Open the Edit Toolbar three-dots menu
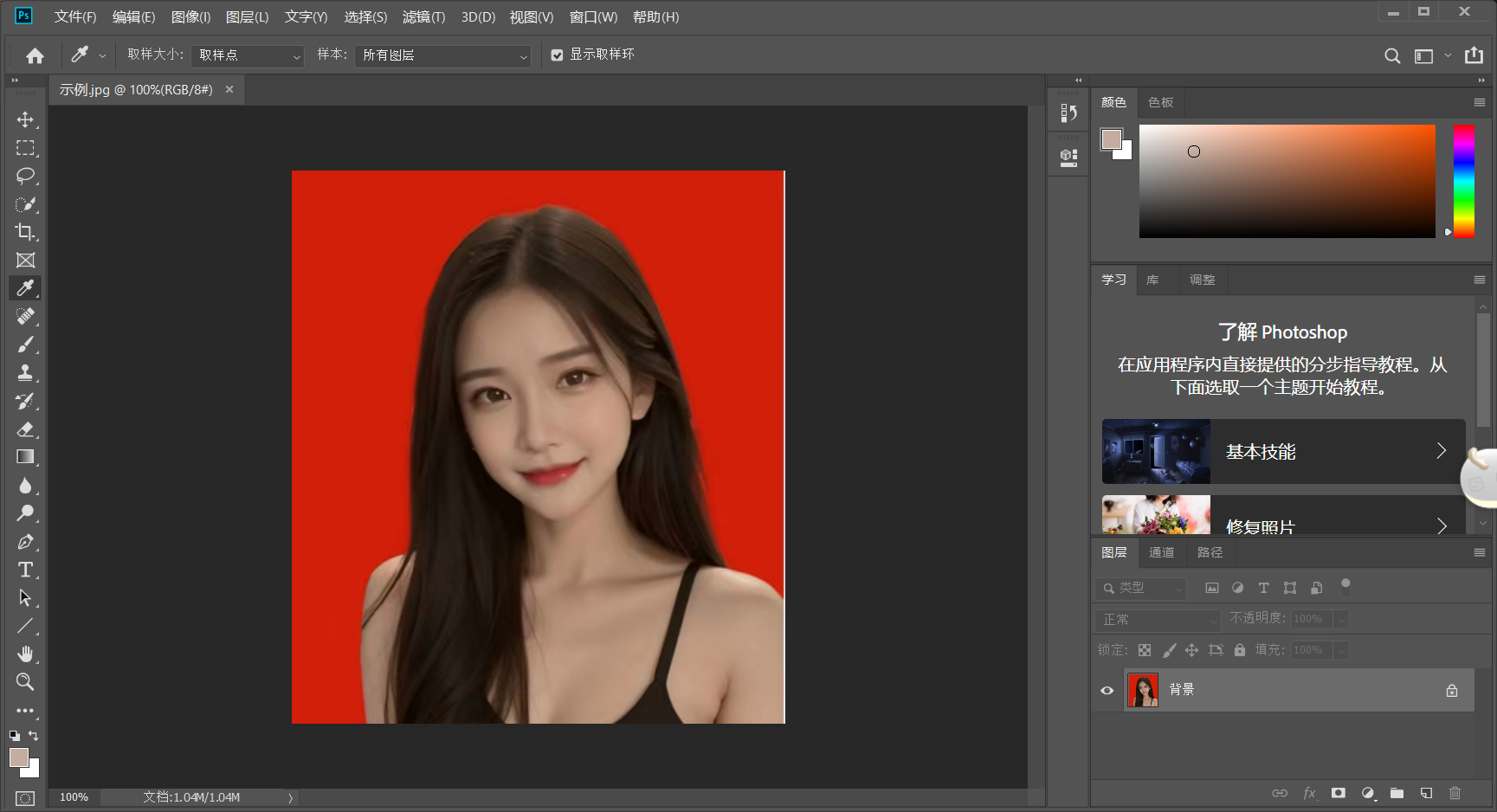This screenshot has height=812, width=1497. (x=25, y=711)
